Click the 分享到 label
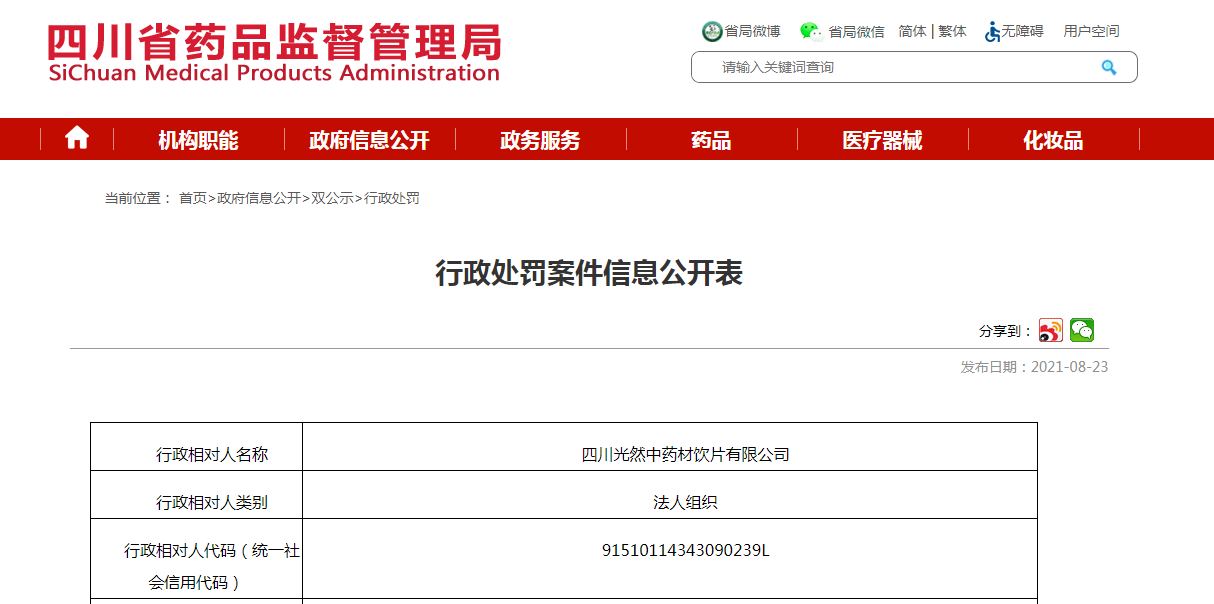The height and width of the screenshot is (604, 1214). point(1005,331)
